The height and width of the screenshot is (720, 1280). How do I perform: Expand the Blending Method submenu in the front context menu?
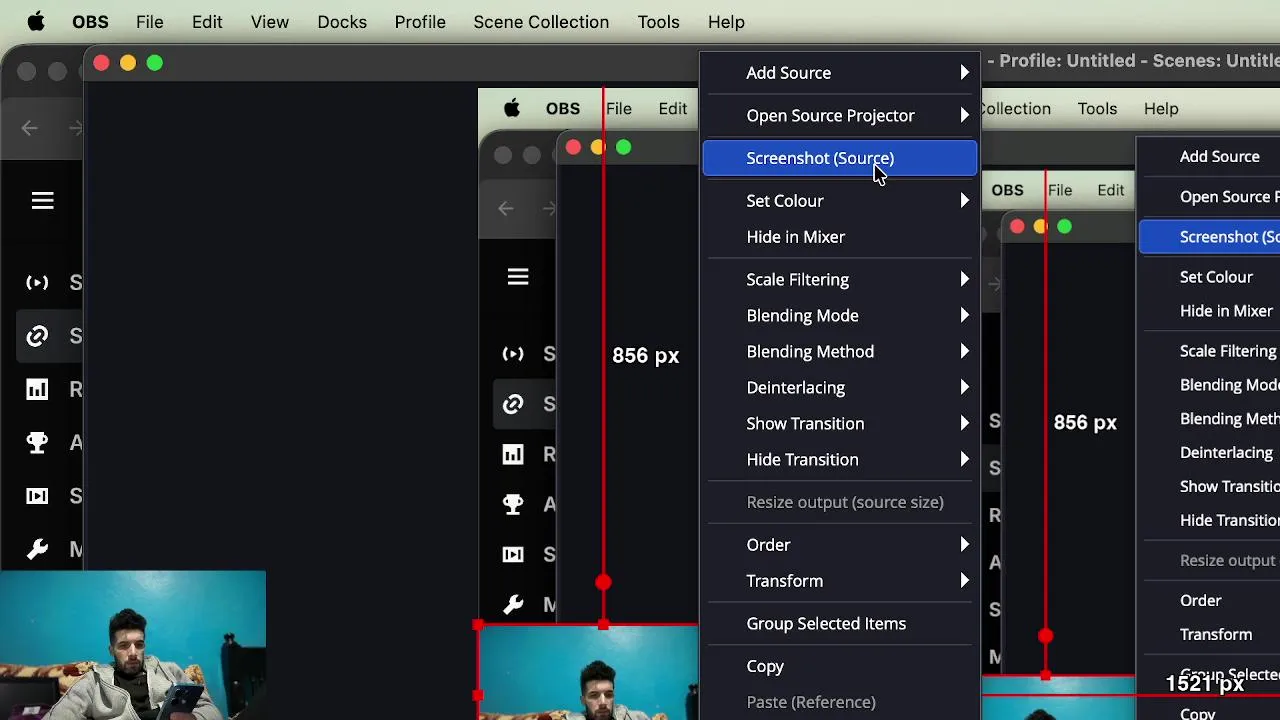[x=840, y=352]
